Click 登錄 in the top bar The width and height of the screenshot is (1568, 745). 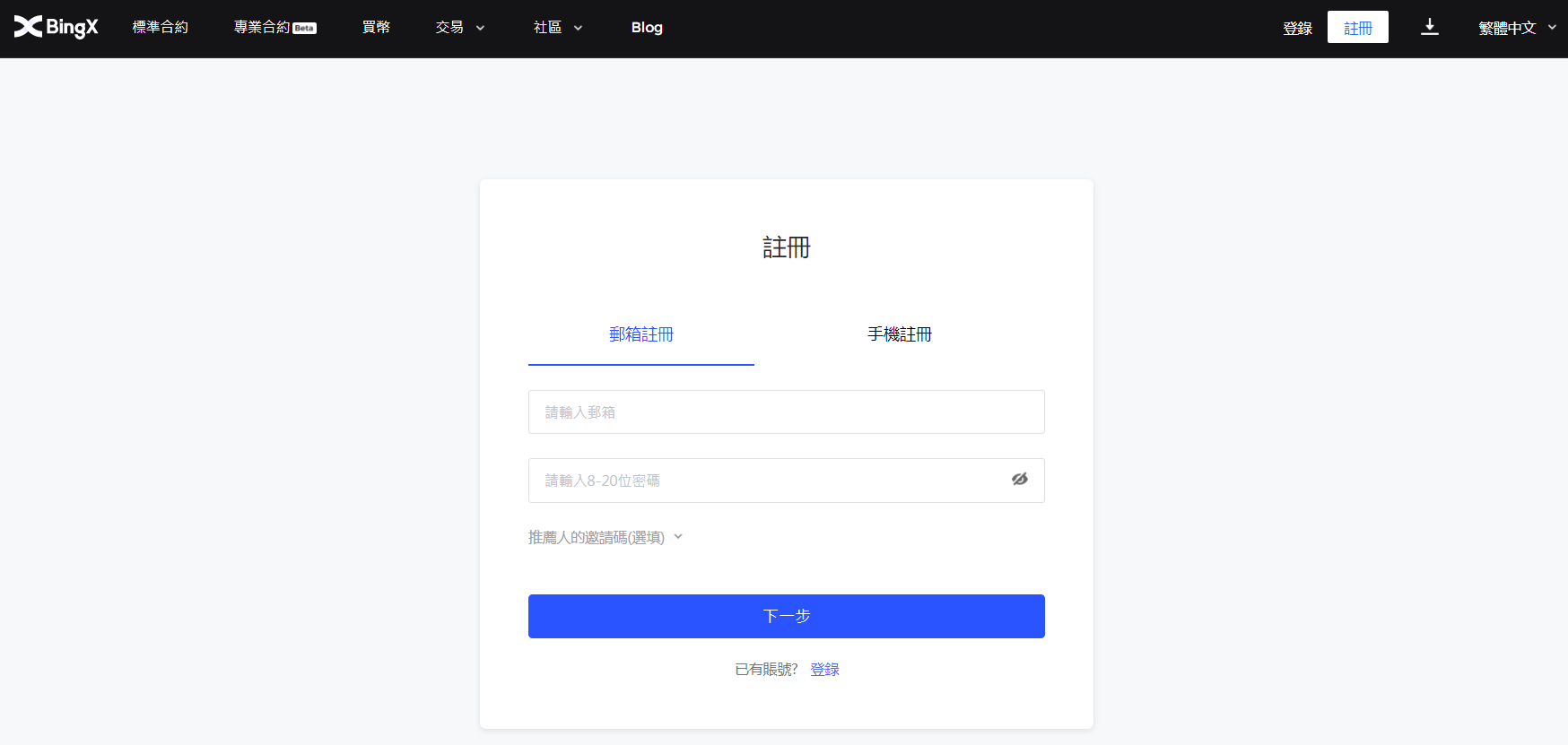[1297, 28]
